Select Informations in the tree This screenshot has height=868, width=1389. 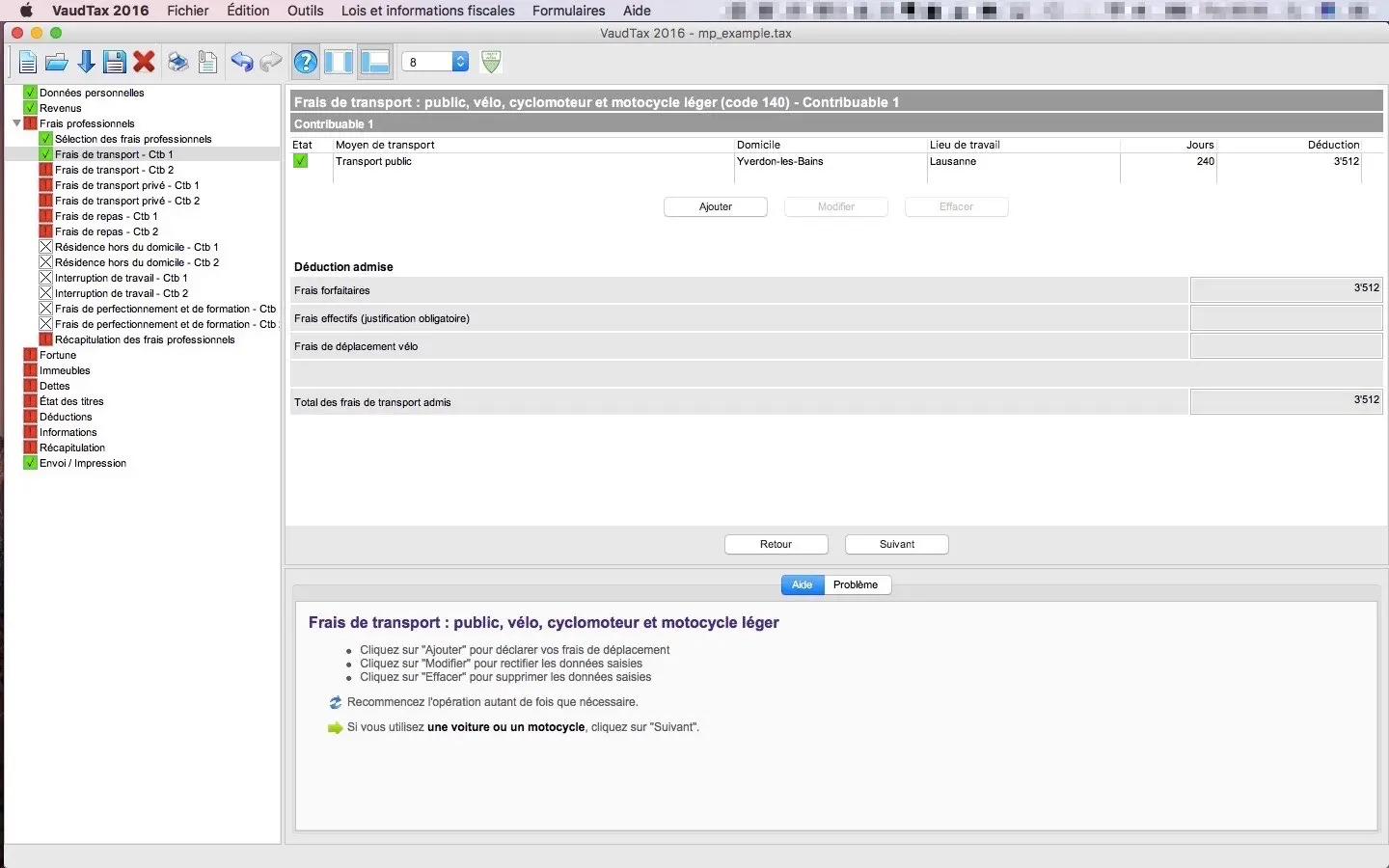[68, 432]
